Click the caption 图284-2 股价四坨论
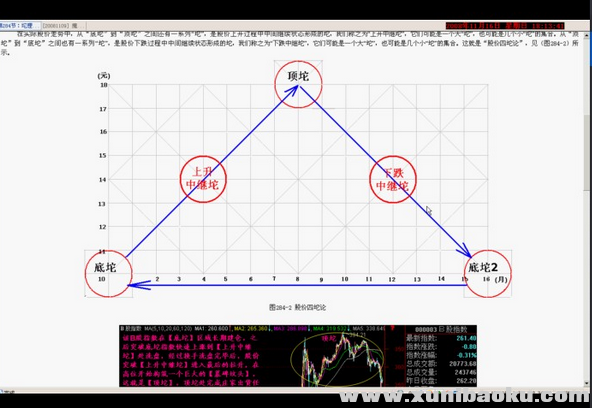 [x=298, y=308]
